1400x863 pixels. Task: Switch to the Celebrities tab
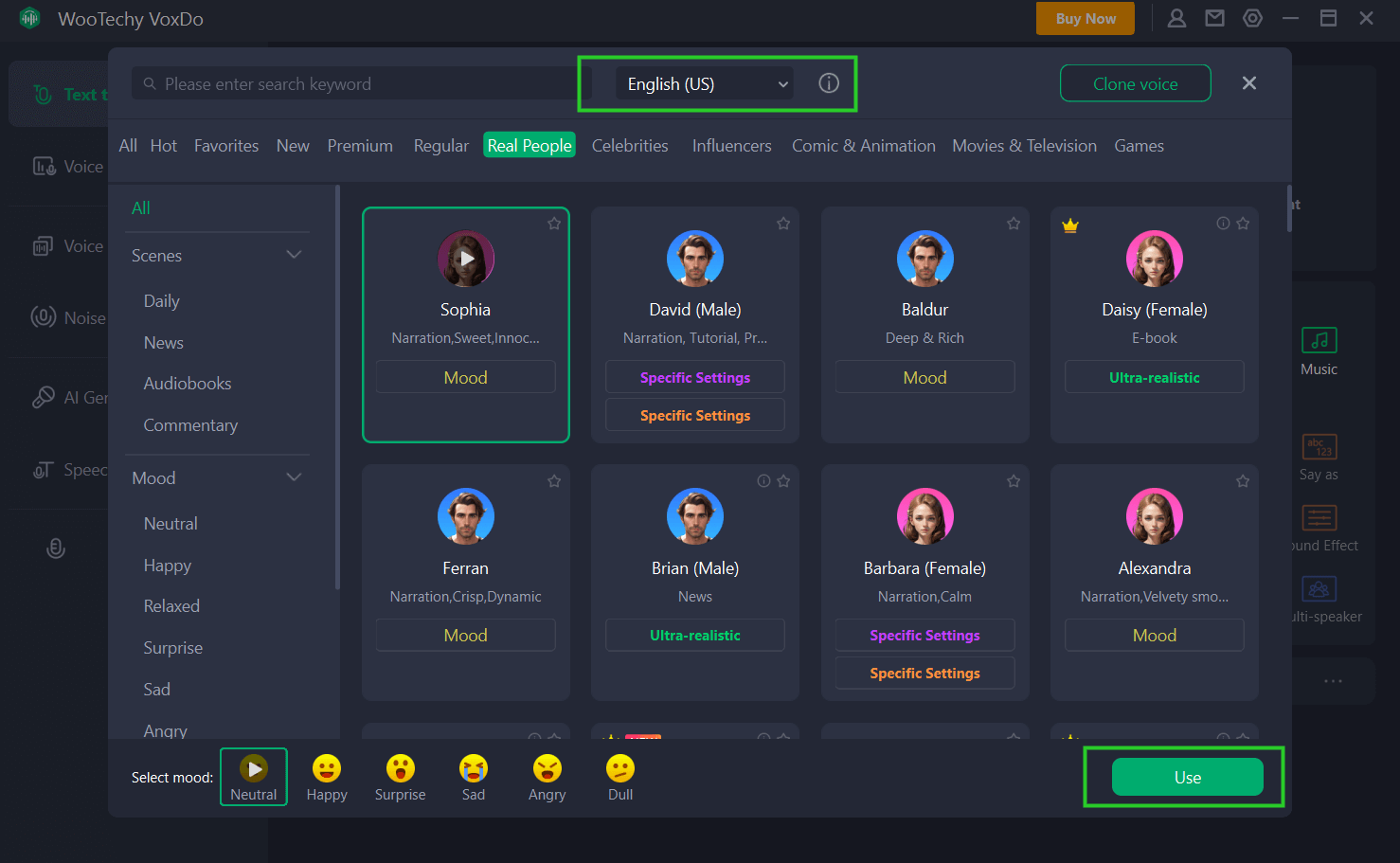tap(630, 146)
